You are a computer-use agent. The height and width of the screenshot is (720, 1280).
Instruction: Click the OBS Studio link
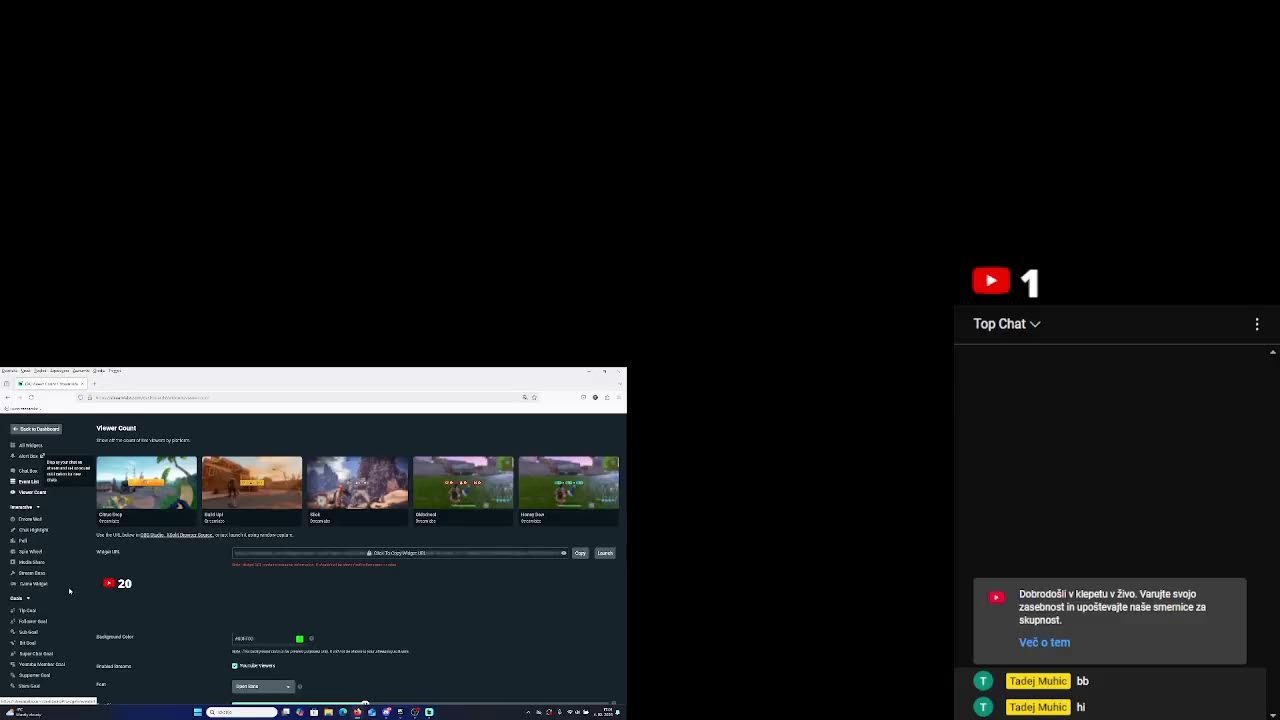pyautogui.click(x=153, y=535)
